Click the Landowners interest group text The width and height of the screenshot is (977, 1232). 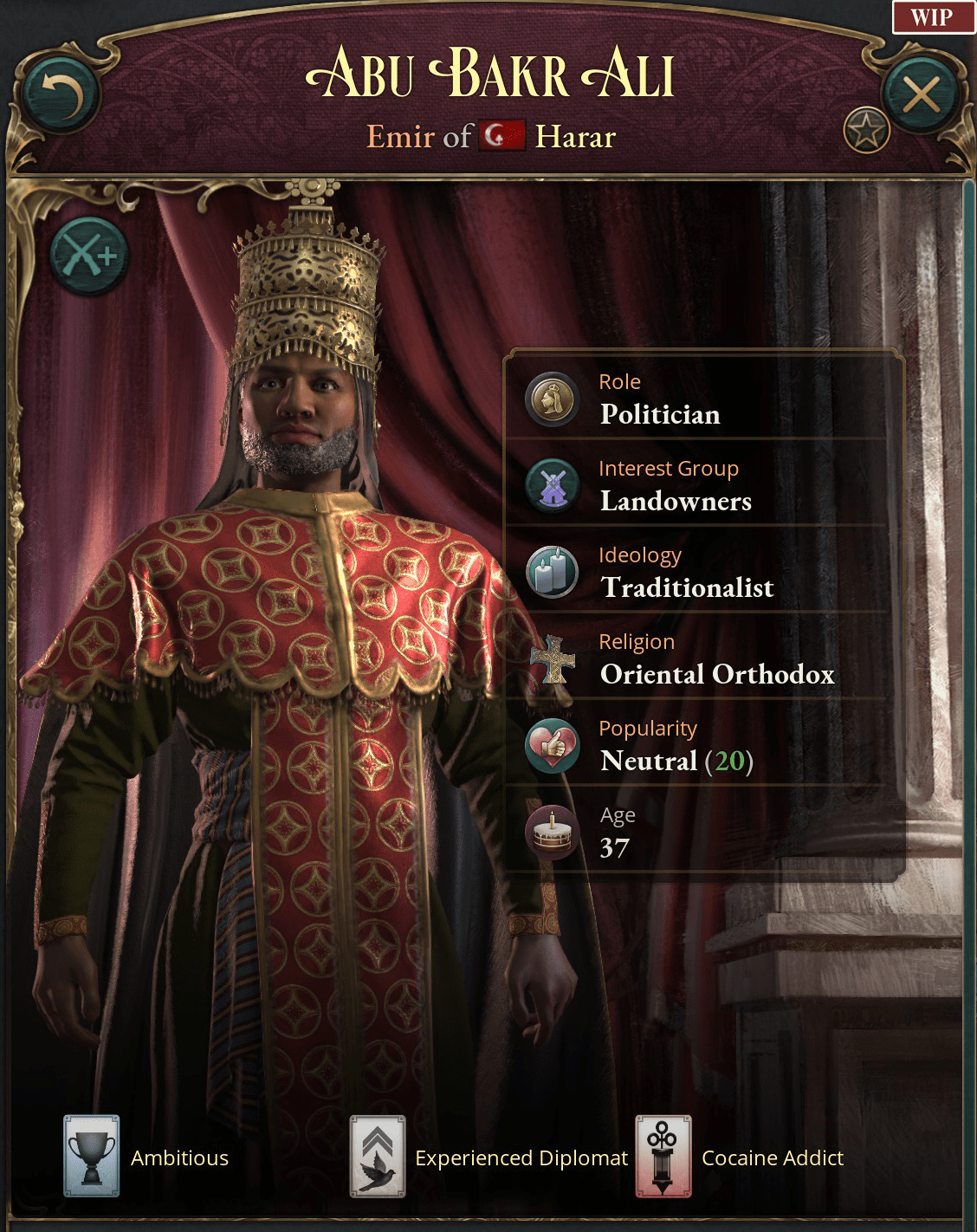click(676, 501)
